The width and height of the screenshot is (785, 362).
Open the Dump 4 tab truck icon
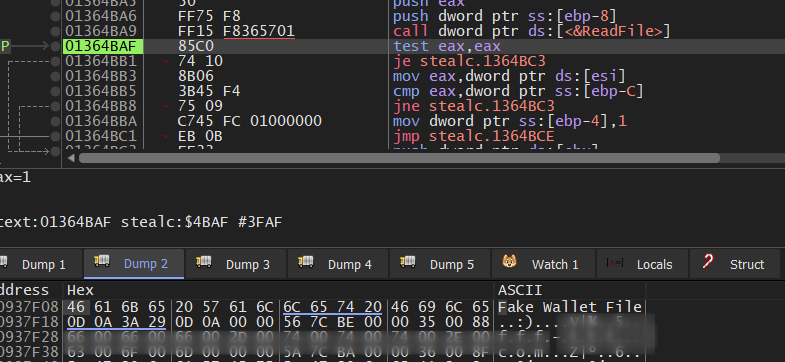click(x=306, y=261)
